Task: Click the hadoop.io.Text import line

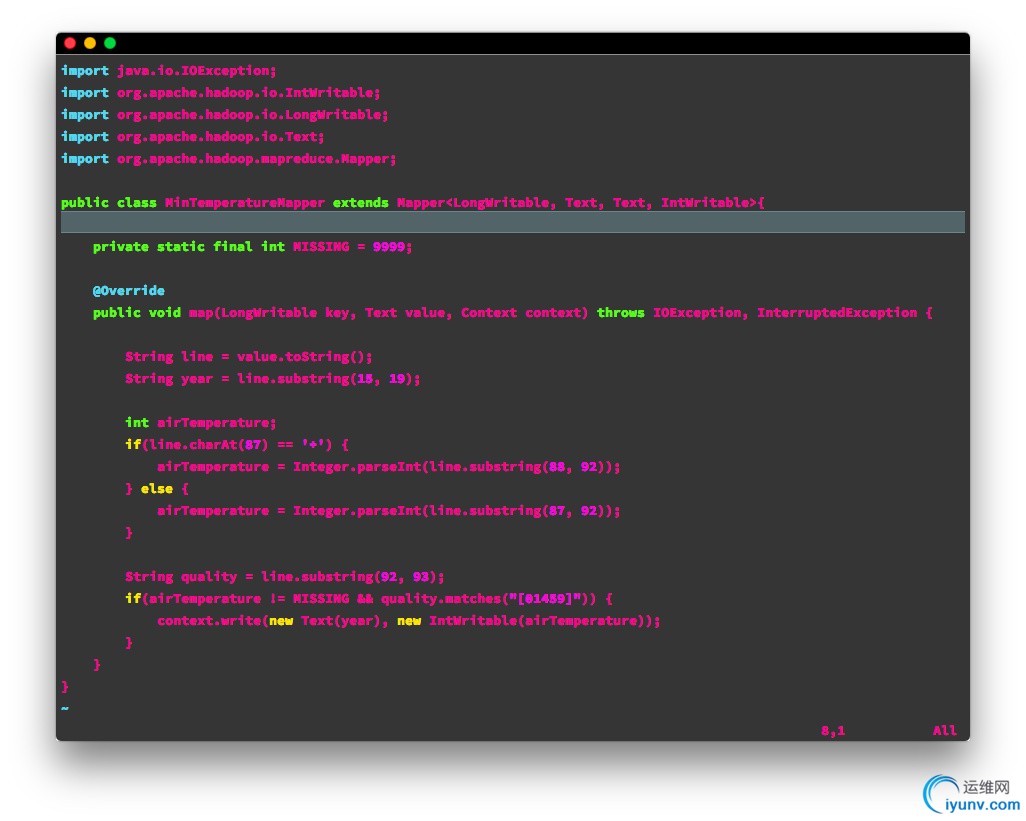Action: coord(192,137)
